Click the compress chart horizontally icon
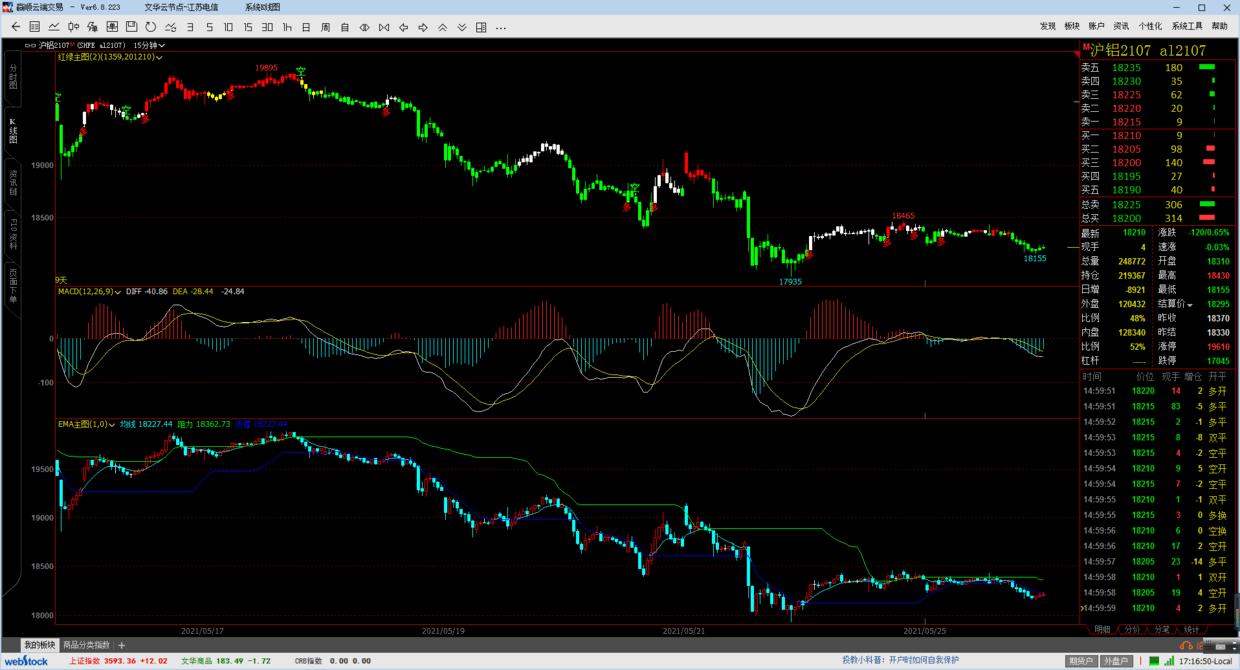1240x670 pixels. click(x=384, y=27)
